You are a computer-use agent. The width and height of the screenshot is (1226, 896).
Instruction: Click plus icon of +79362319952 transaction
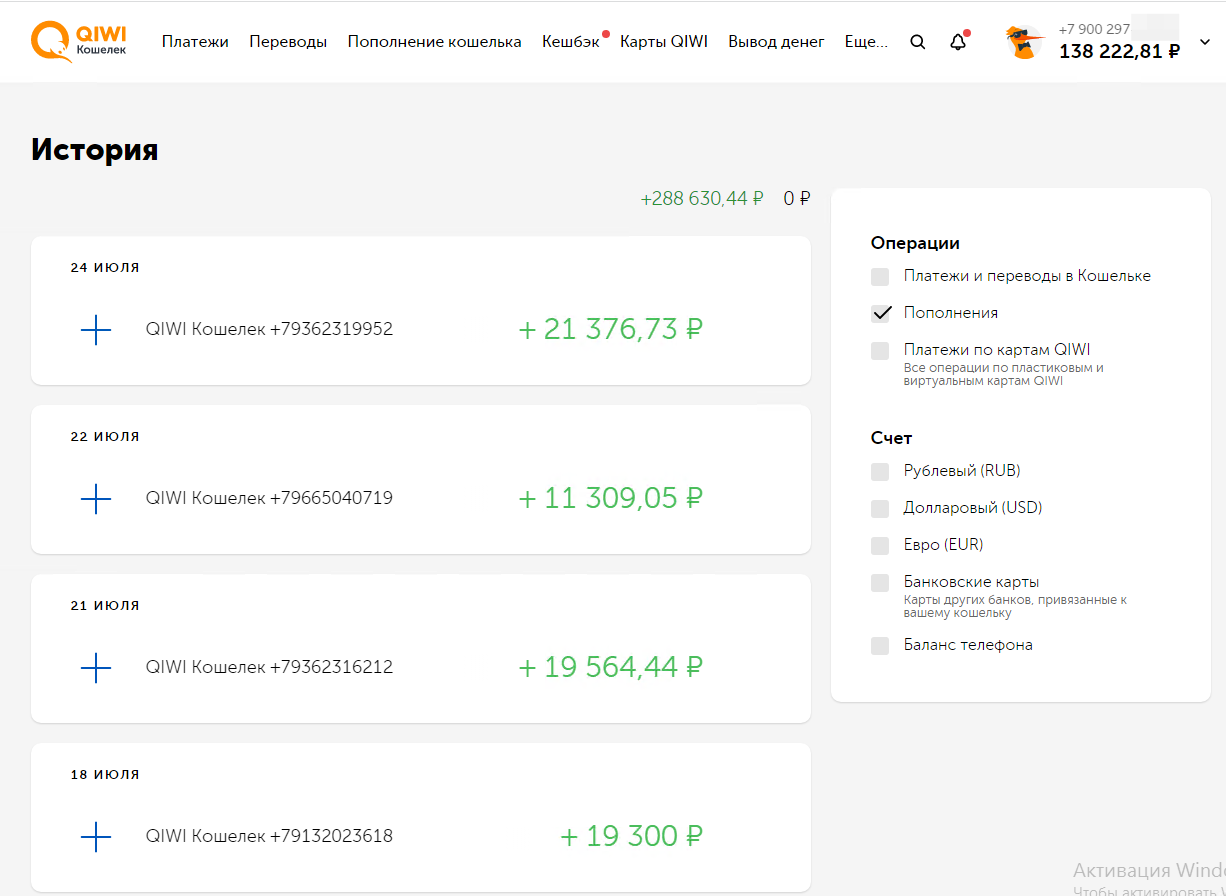(x=96, y=329)
